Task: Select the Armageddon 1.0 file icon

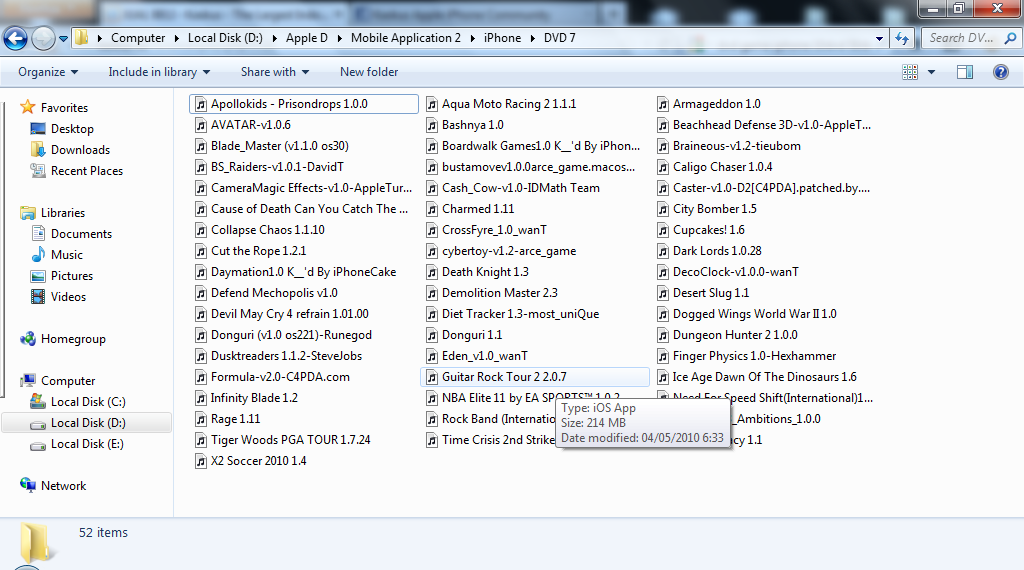Action: click(664, 104)
